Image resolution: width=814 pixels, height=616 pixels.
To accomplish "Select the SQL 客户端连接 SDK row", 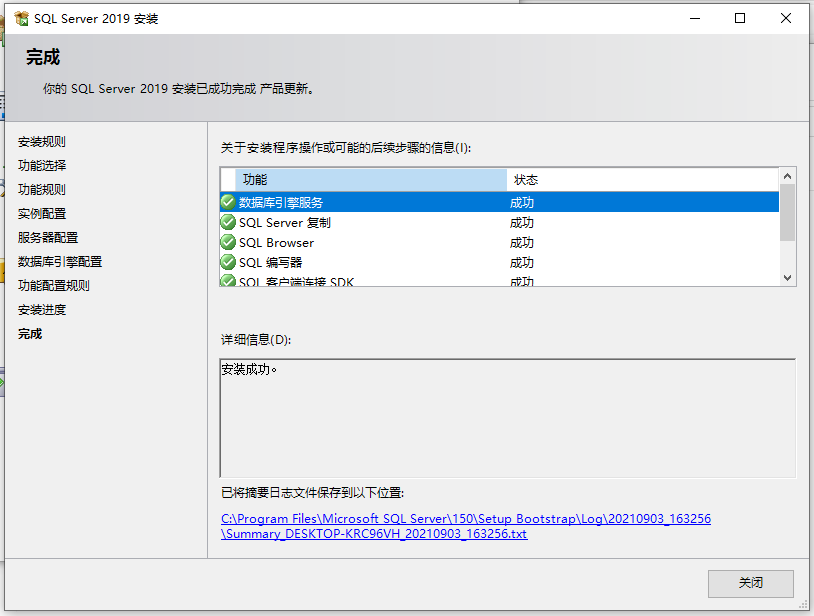I will 499,280.
